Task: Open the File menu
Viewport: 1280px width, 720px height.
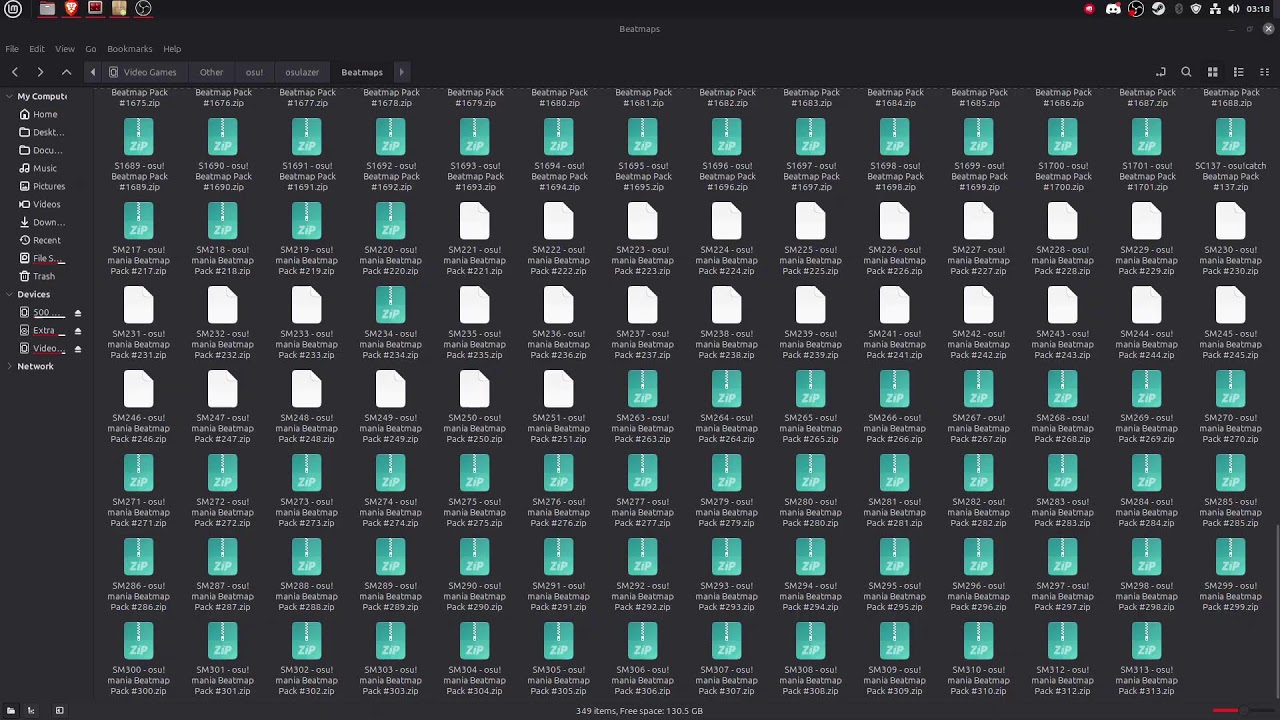Action: pos(12,49)
